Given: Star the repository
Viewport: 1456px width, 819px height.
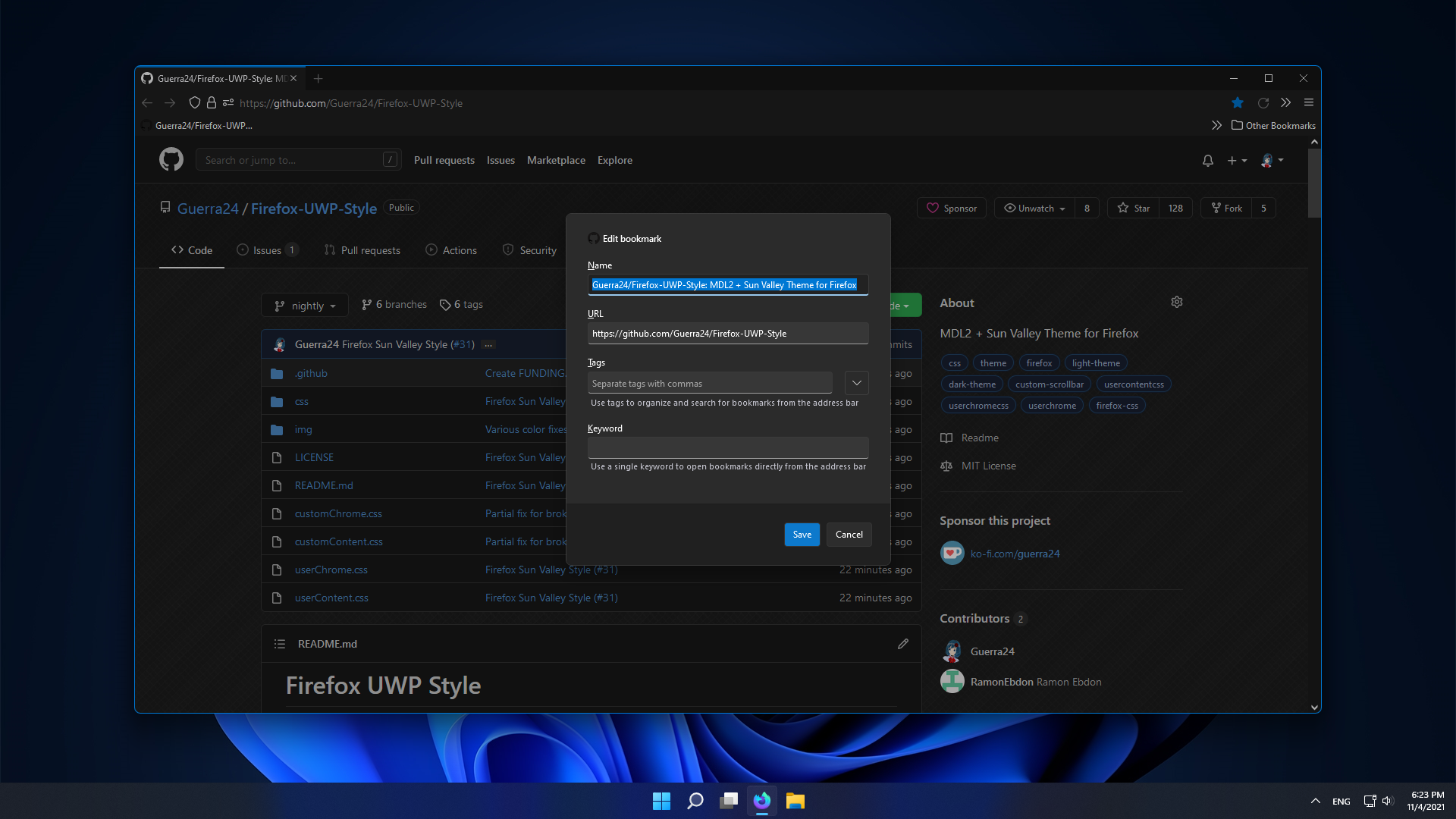Looking at the screenshot, I should pos(1134,209).
